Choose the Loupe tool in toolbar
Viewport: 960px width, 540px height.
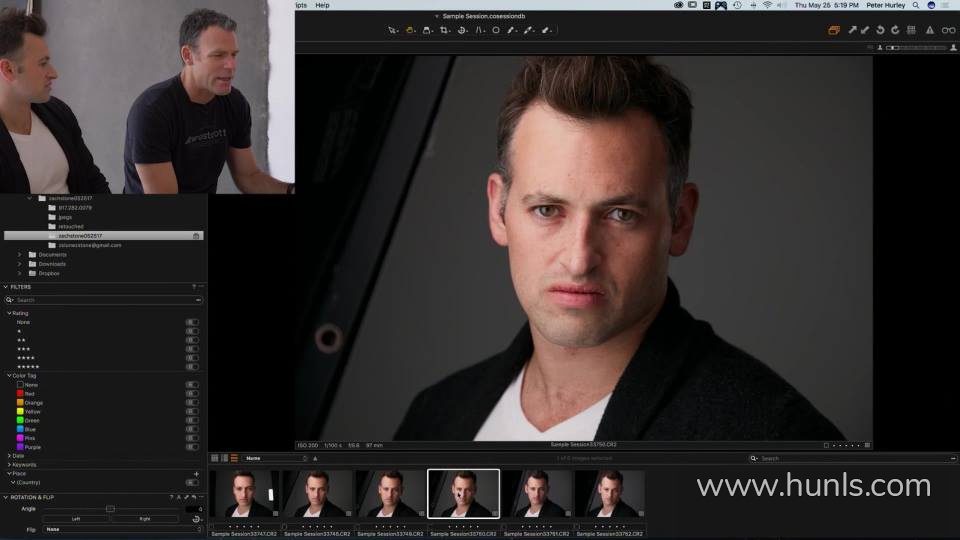tap(427, 30)
